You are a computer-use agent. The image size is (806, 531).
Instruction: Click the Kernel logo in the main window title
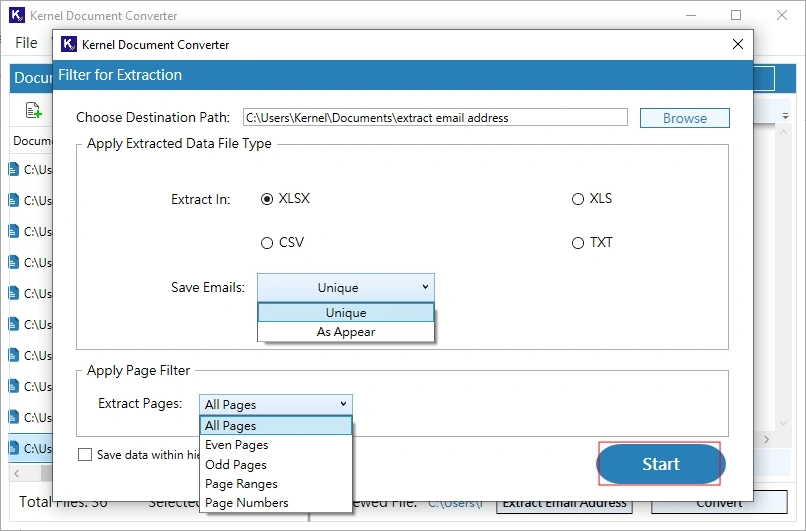pyautogui.click(x=17, y=15)
